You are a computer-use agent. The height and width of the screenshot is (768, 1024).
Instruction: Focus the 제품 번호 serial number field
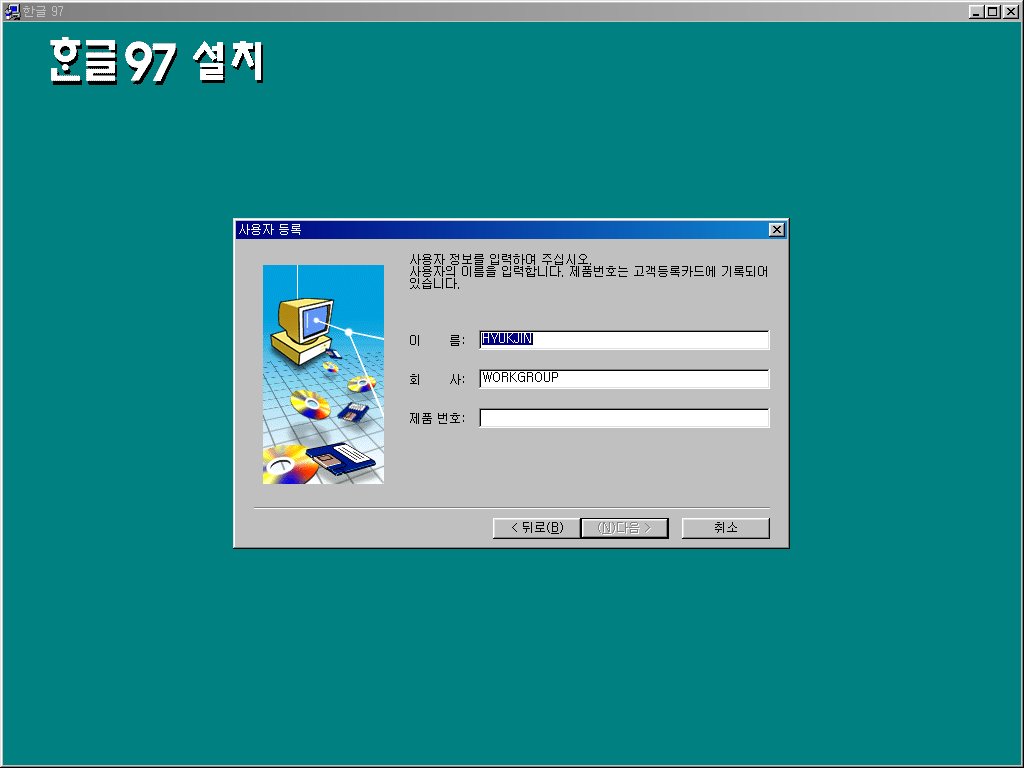click(624, 418)
